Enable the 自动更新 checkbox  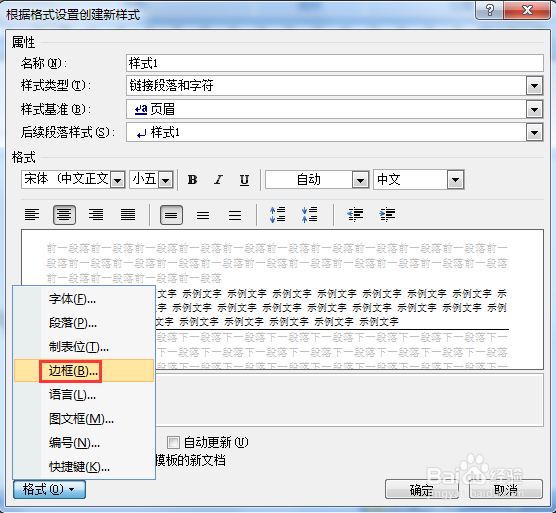pyautogui.click(x=173, y=442)
